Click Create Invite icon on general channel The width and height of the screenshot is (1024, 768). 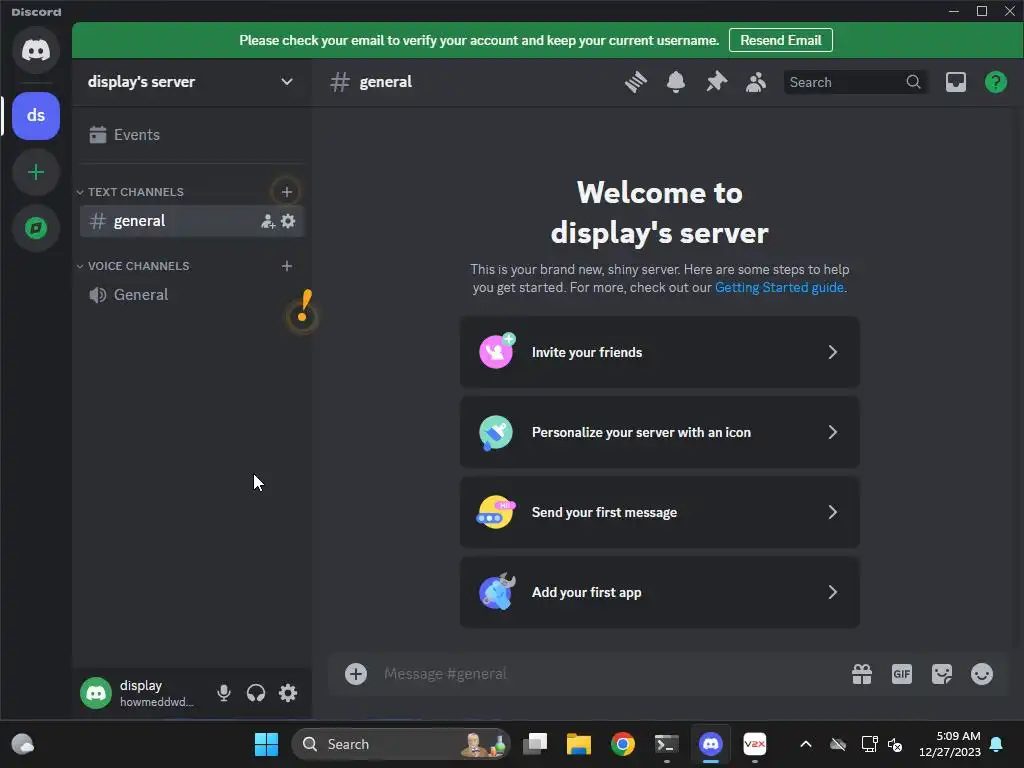268,221
